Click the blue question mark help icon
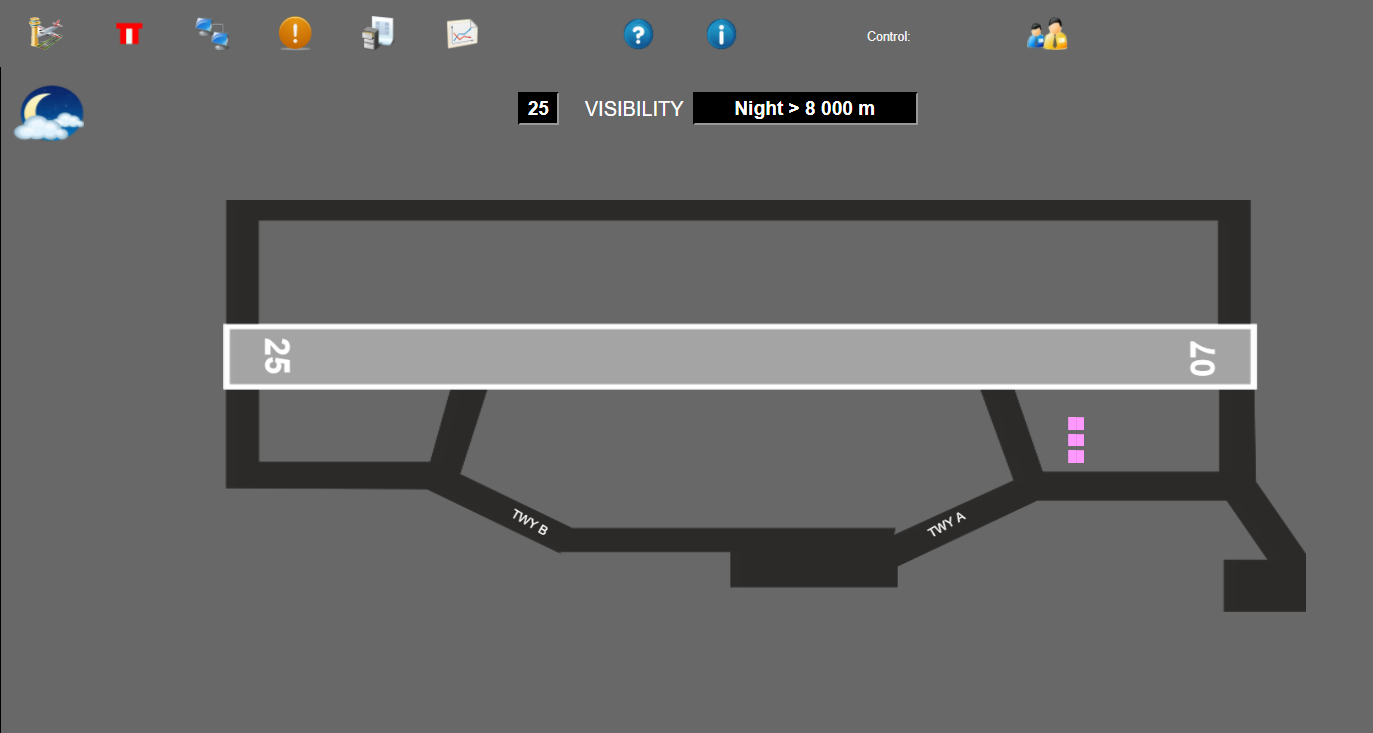This screenshot has height=733, width=1373. pyautogui.click(x=638, y=35)
